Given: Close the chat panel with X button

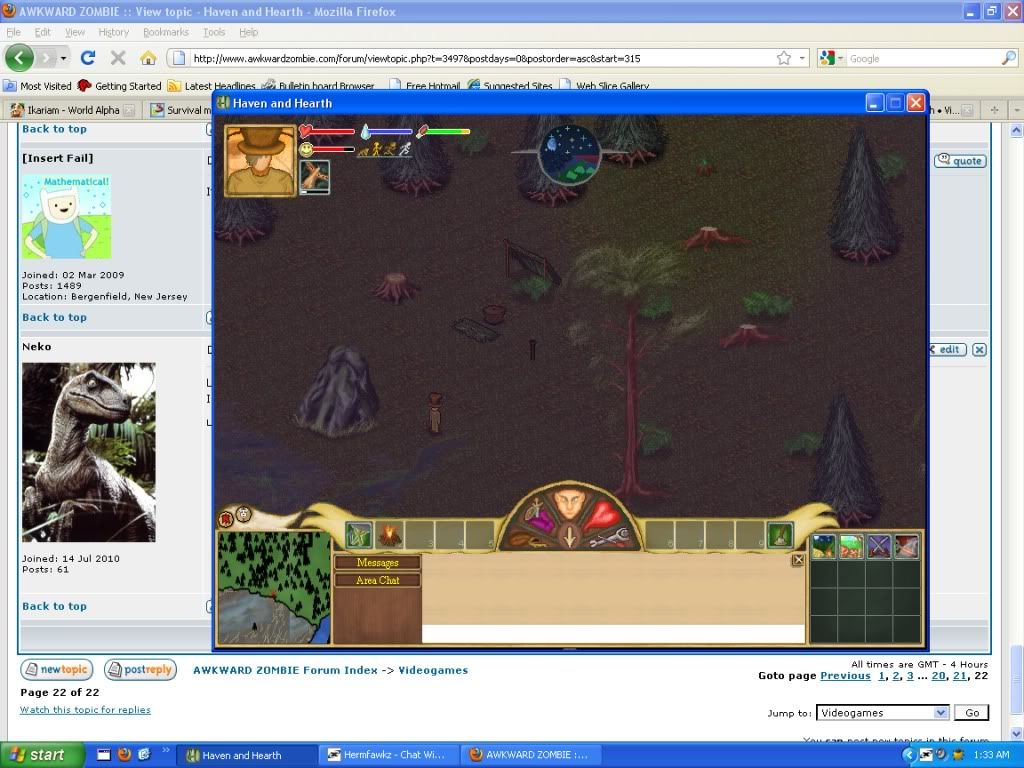Looking at the screenshot, I should coord(797,560).
